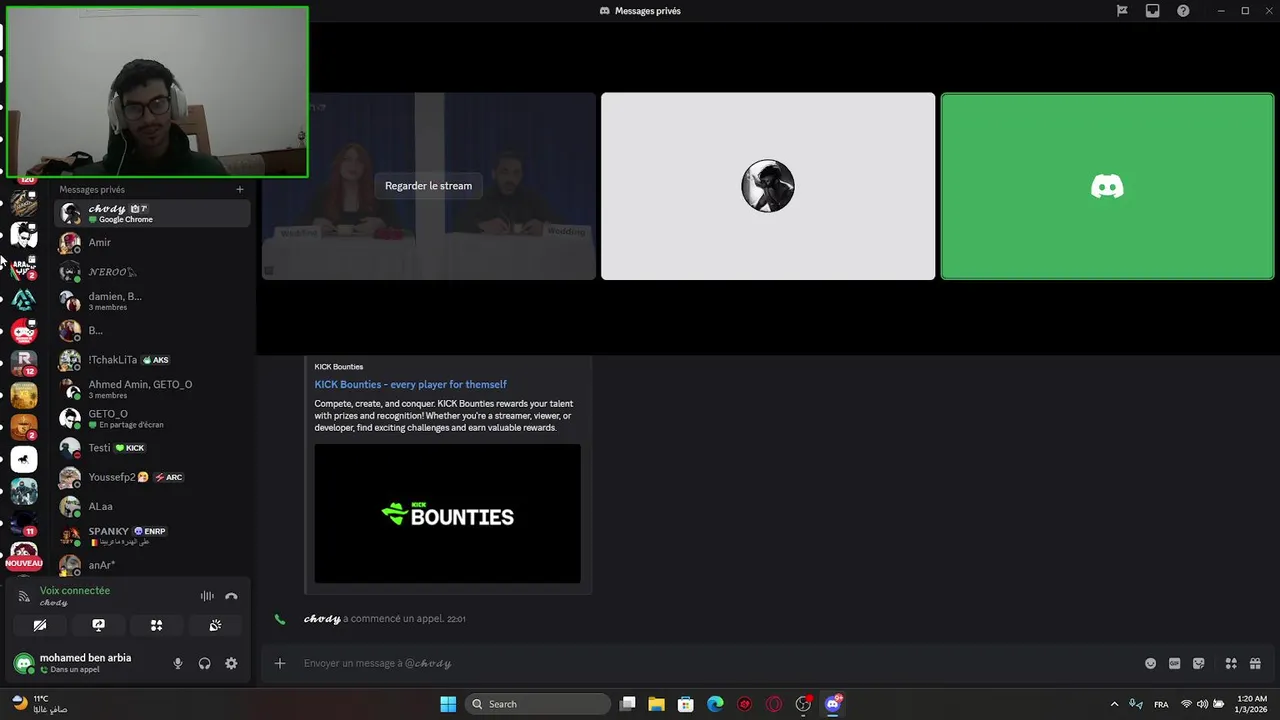Open the white horse server icon
Screen dimensions: 1280x720
24,459
